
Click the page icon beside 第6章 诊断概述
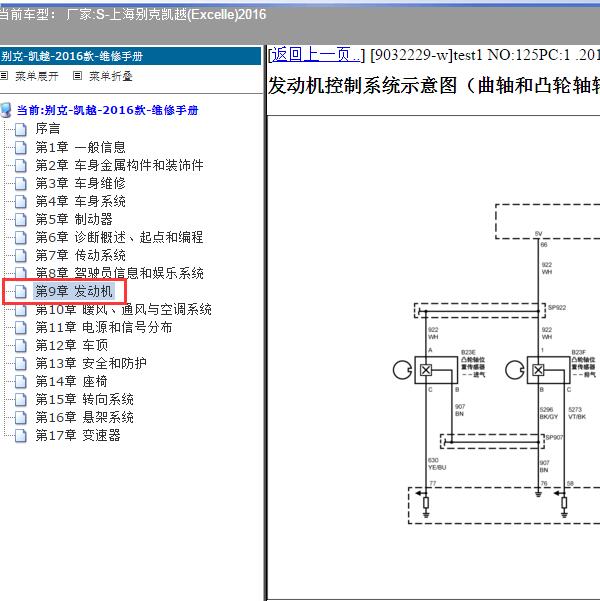click(21, 237)
